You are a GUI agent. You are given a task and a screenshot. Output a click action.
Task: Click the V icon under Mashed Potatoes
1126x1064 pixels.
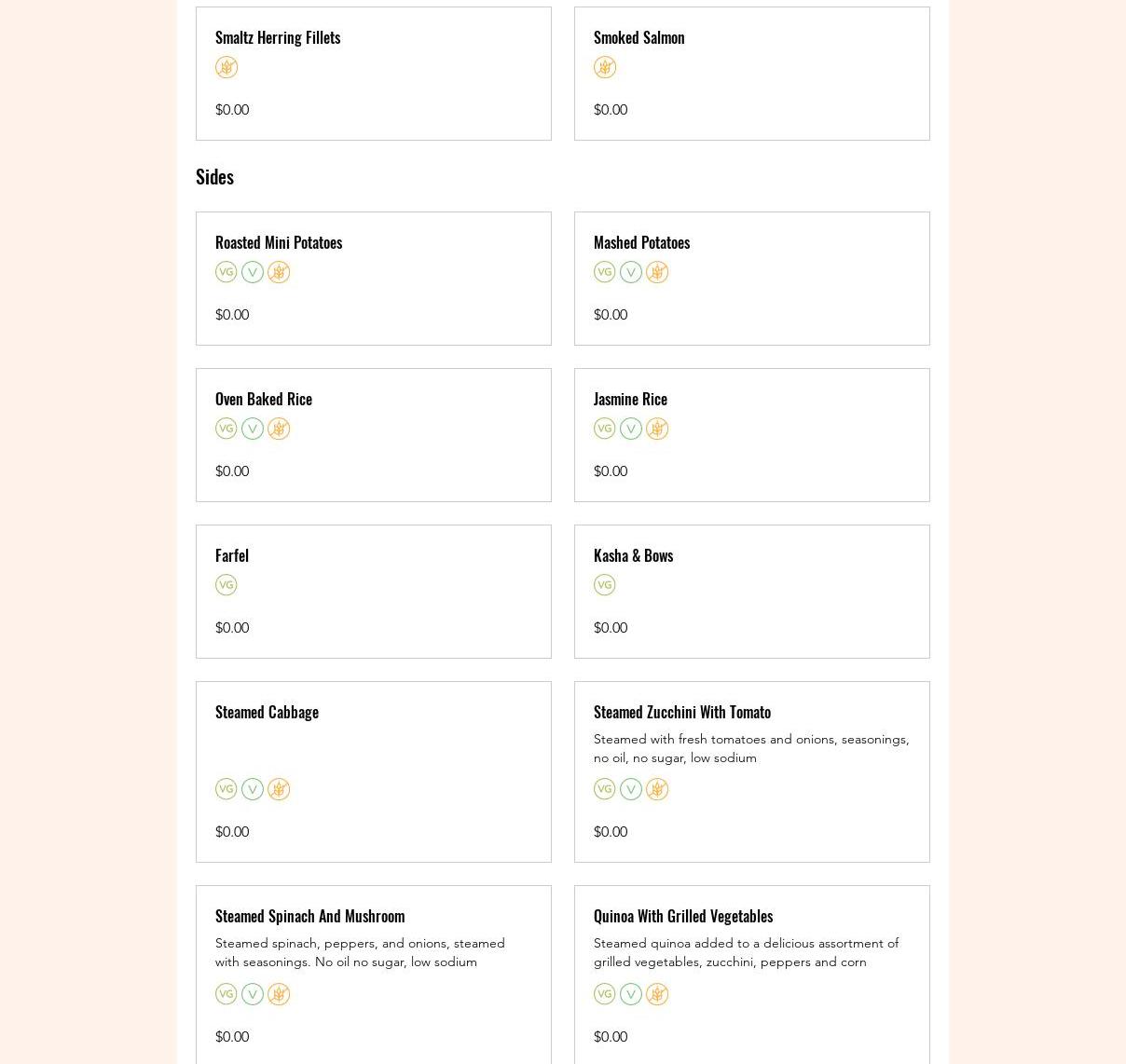631,272
